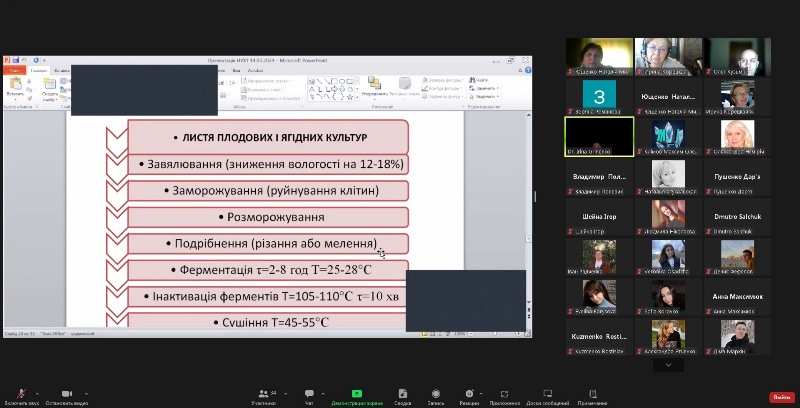Open audio options arrow beside microphone
Screen dimensions: 800x408
[37, 394]
